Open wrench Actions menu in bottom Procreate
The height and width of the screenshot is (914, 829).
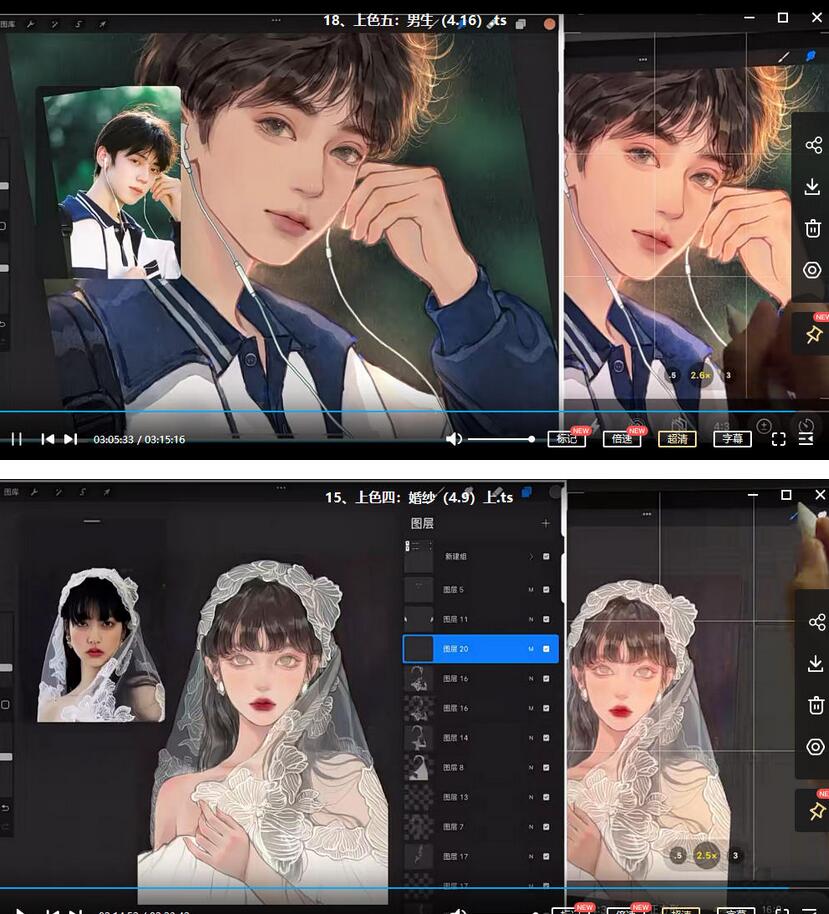(x=34, y=492)
